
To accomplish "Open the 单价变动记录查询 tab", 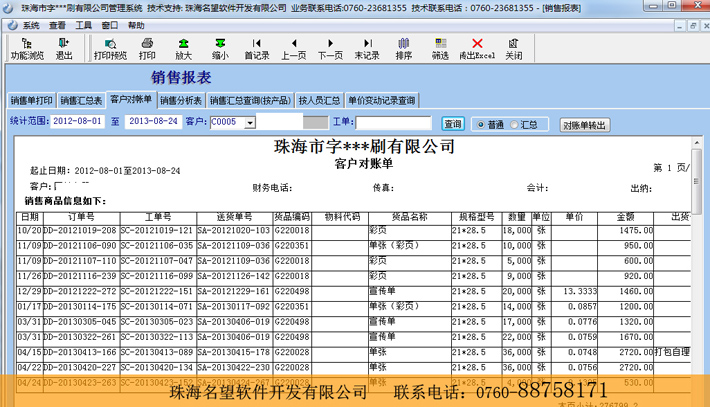I will [x=382, y=101].
